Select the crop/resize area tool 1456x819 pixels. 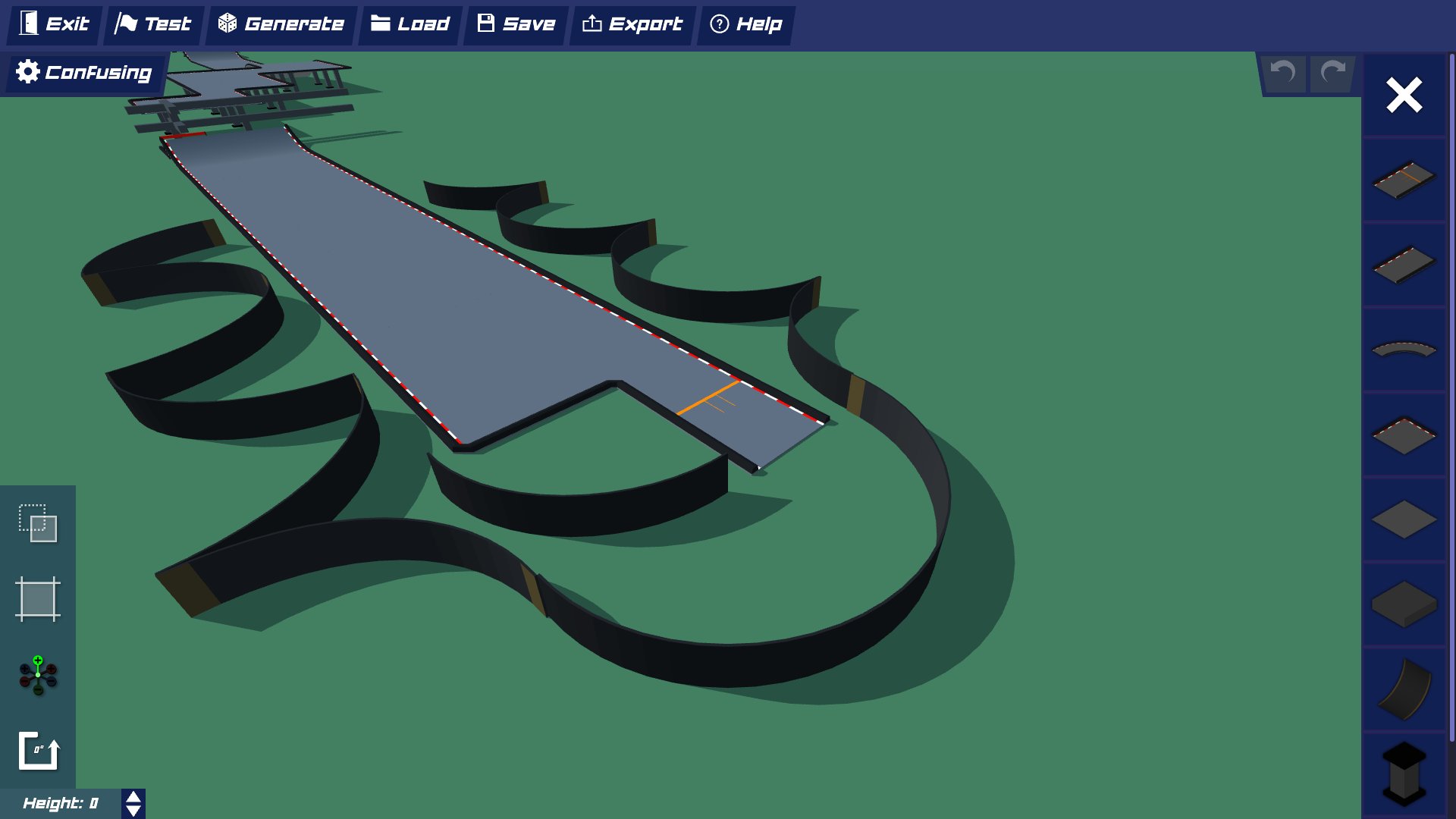(36, 599)
